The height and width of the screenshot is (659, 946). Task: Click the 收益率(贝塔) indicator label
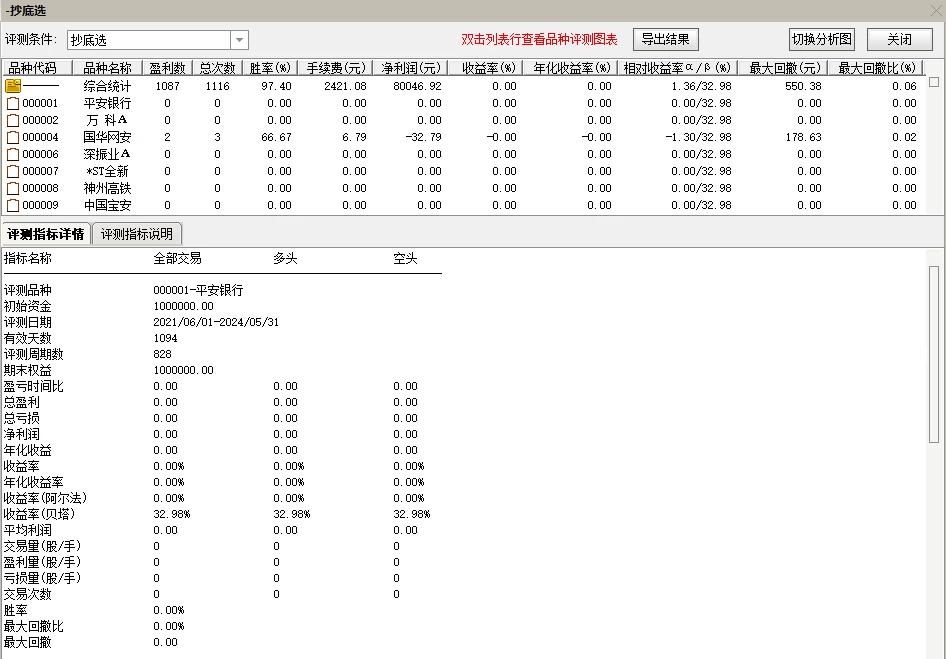[x=39, y=514]
